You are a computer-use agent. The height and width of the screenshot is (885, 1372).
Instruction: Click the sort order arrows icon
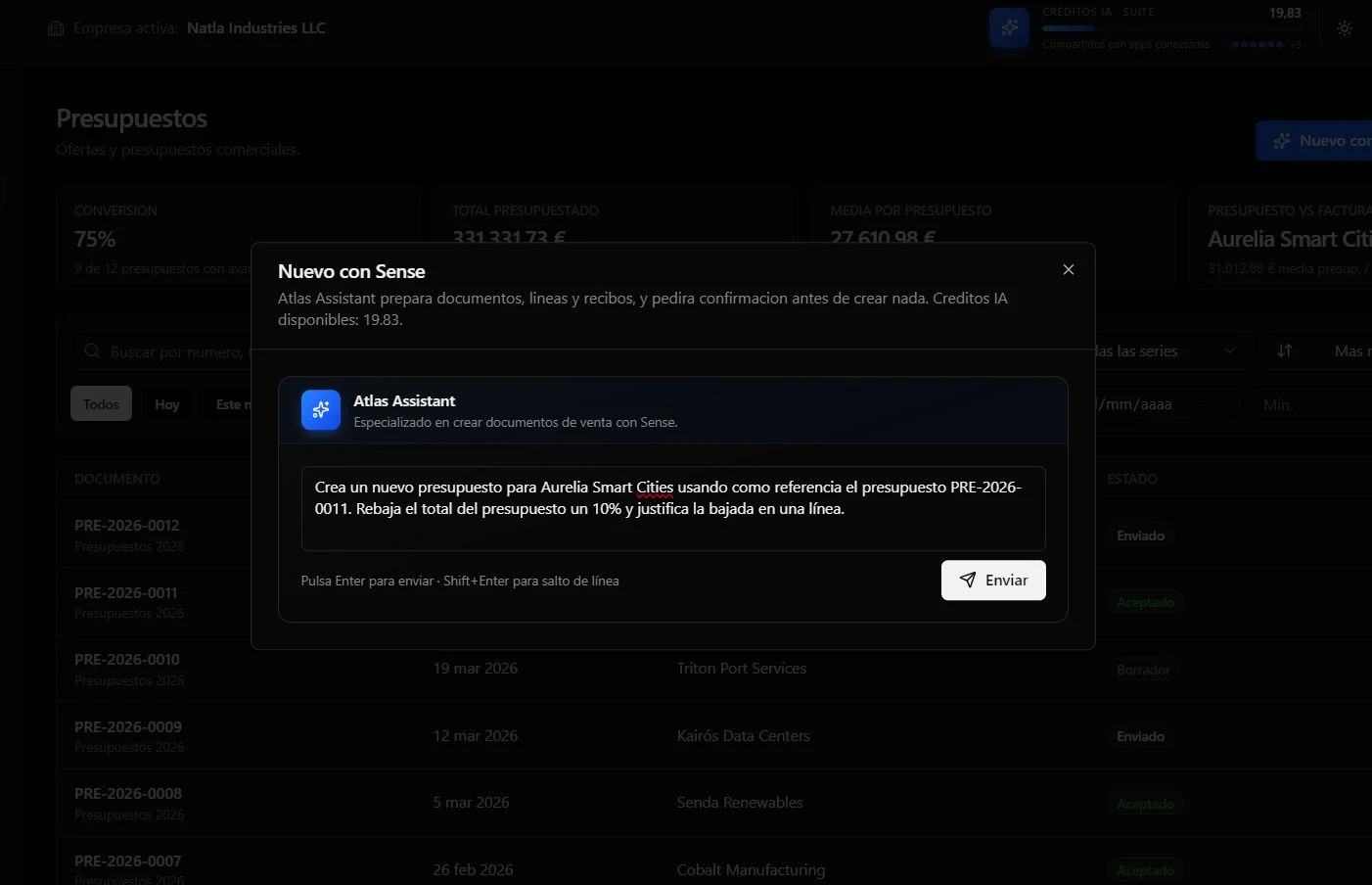(x=1285, y=350)
